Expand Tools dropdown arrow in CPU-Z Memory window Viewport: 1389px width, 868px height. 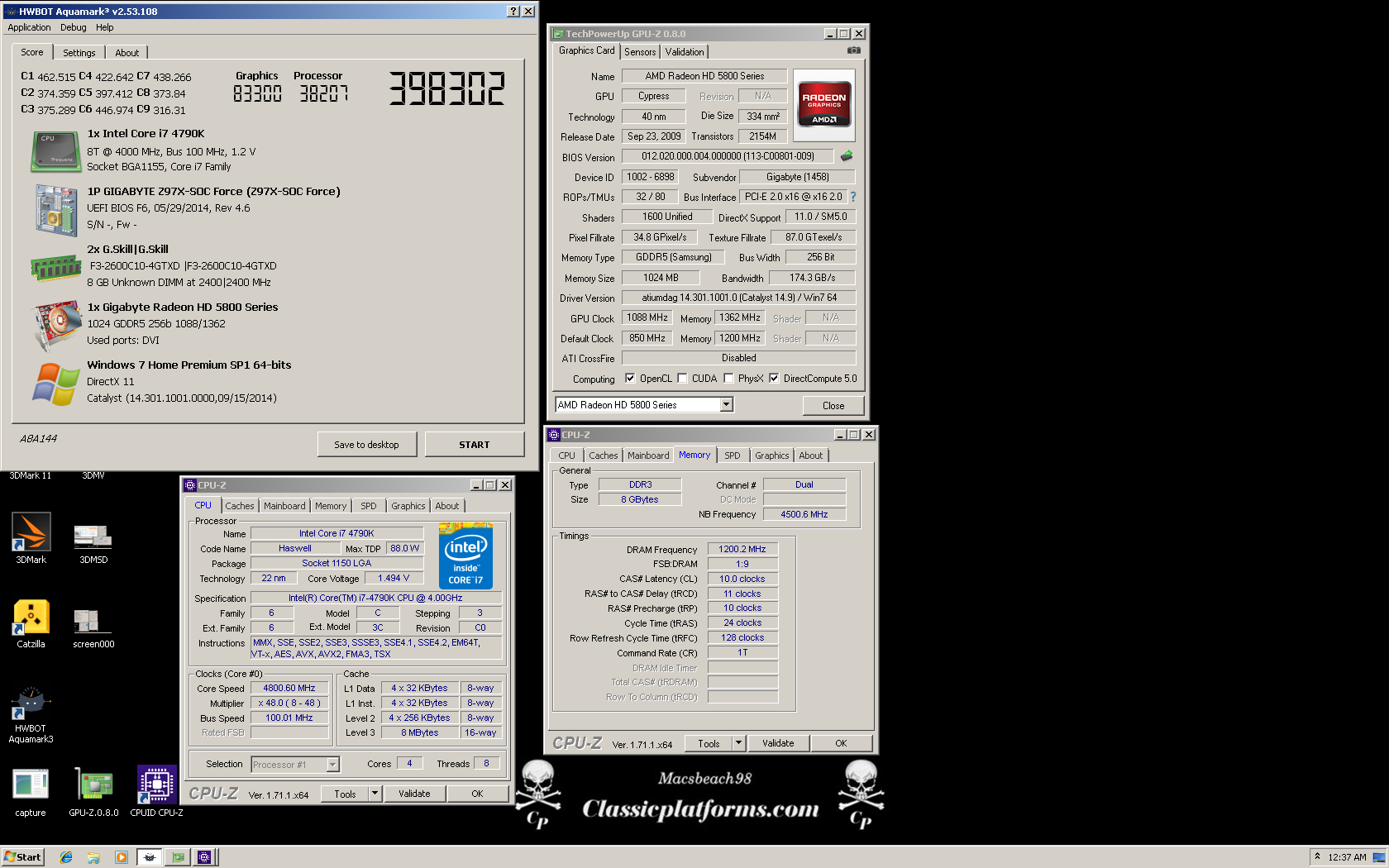pos(738,743)
